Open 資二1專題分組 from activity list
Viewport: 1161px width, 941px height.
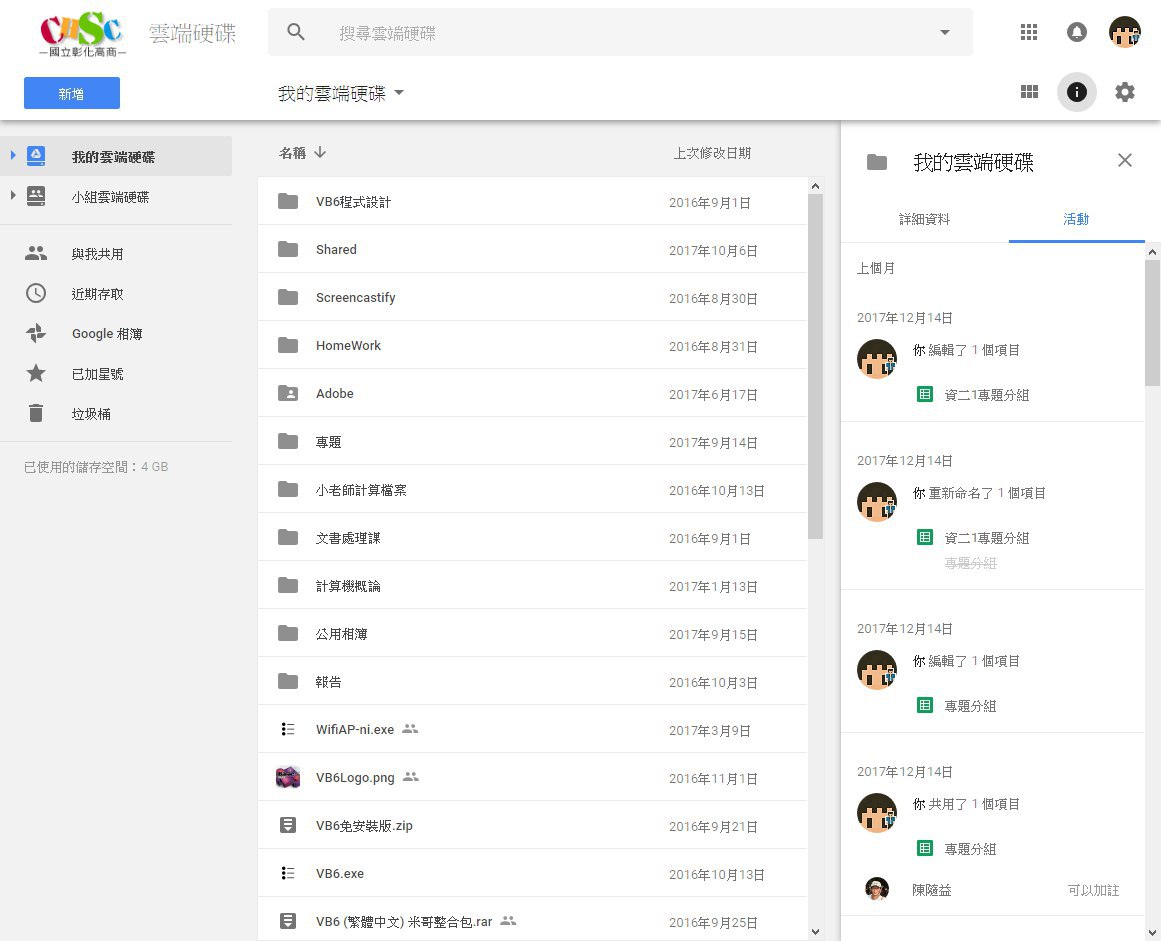coord(986,395)
